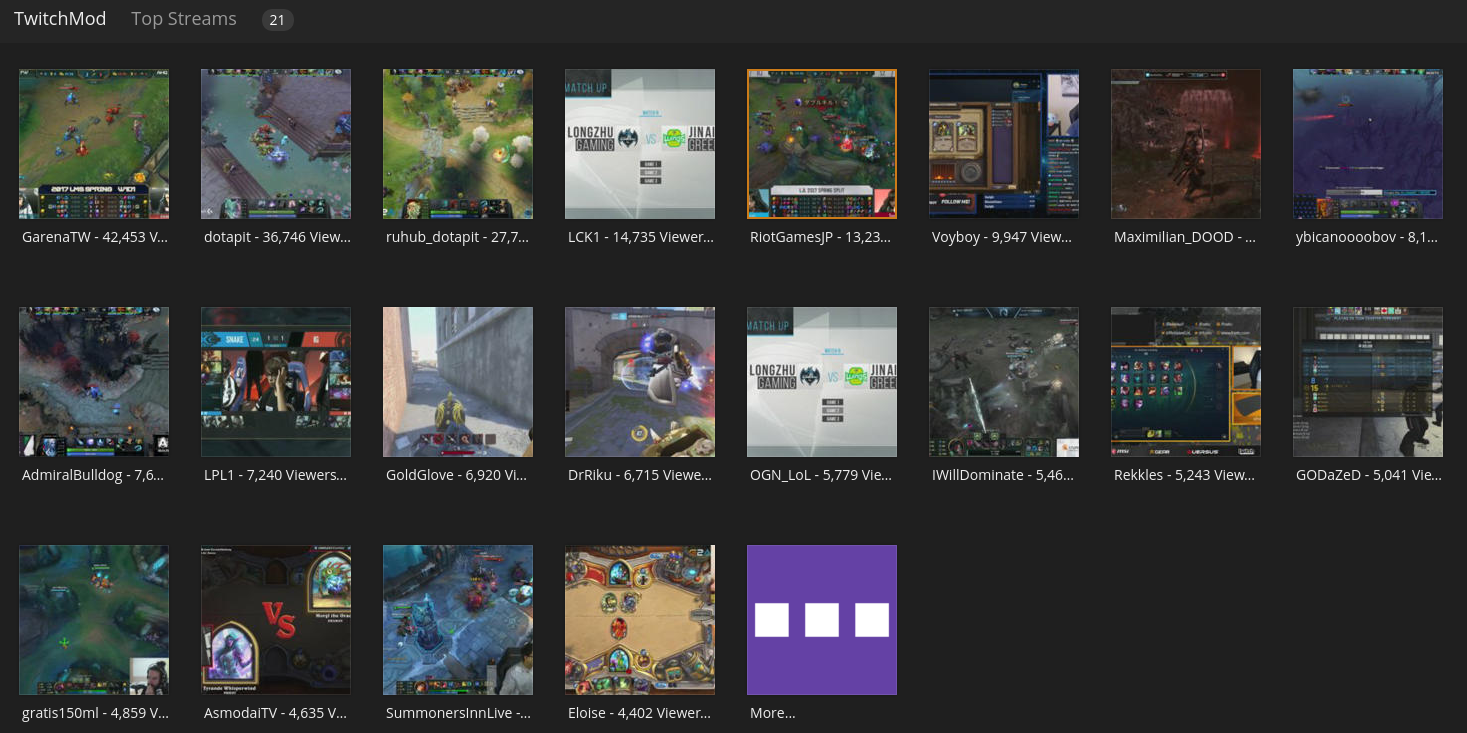This screenshot has height=733, width=1467.
Task: Click the 21 streams count badge
Action: click(277, 20)
